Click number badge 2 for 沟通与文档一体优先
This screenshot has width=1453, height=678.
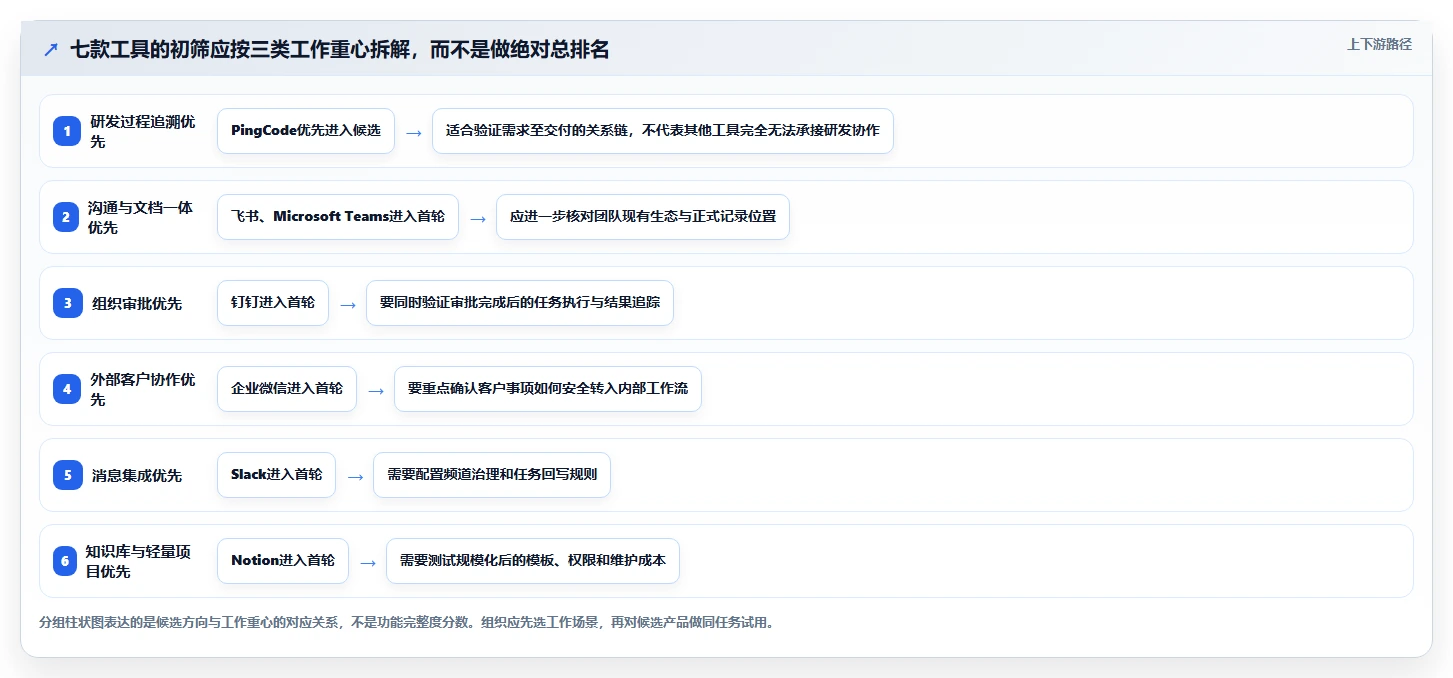pyautogui.click(x=66, y=217)
